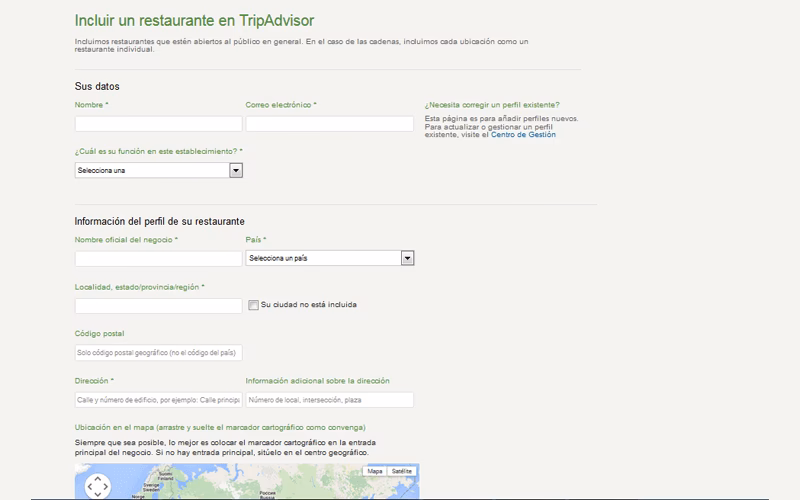The width and height of the screenshot is (800, 500).
Task: Click the Dirección street address field
Action: click(158, 400)
